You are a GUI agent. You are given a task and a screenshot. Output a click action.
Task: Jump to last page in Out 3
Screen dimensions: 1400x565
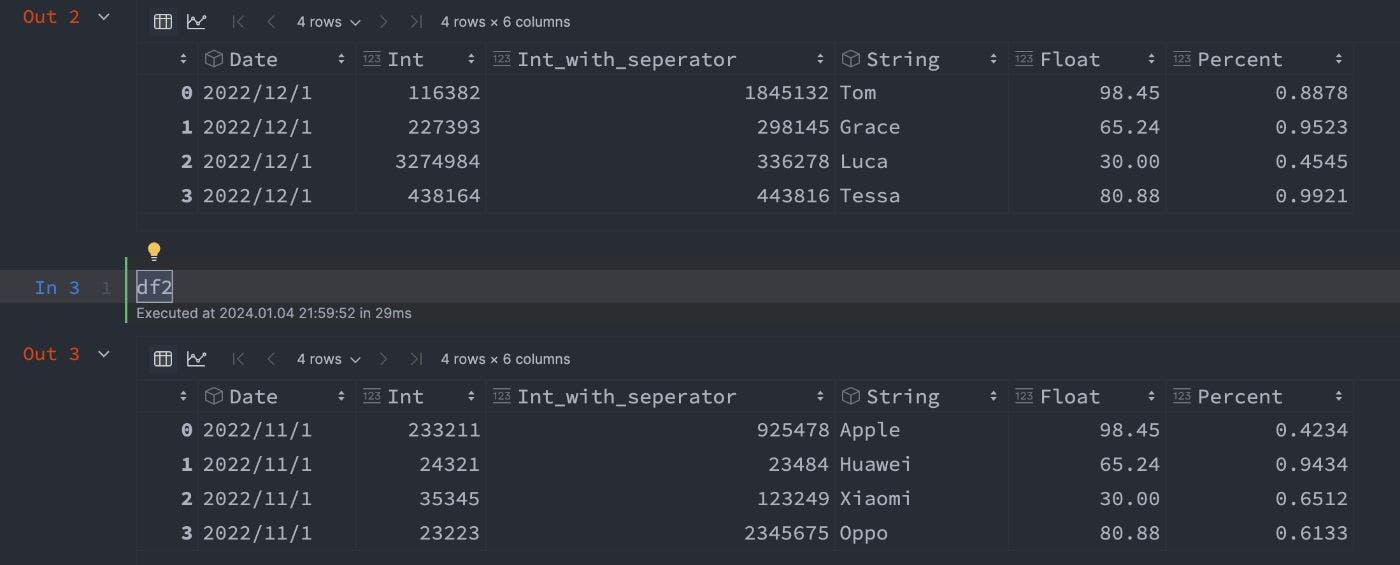pos(416,358)
